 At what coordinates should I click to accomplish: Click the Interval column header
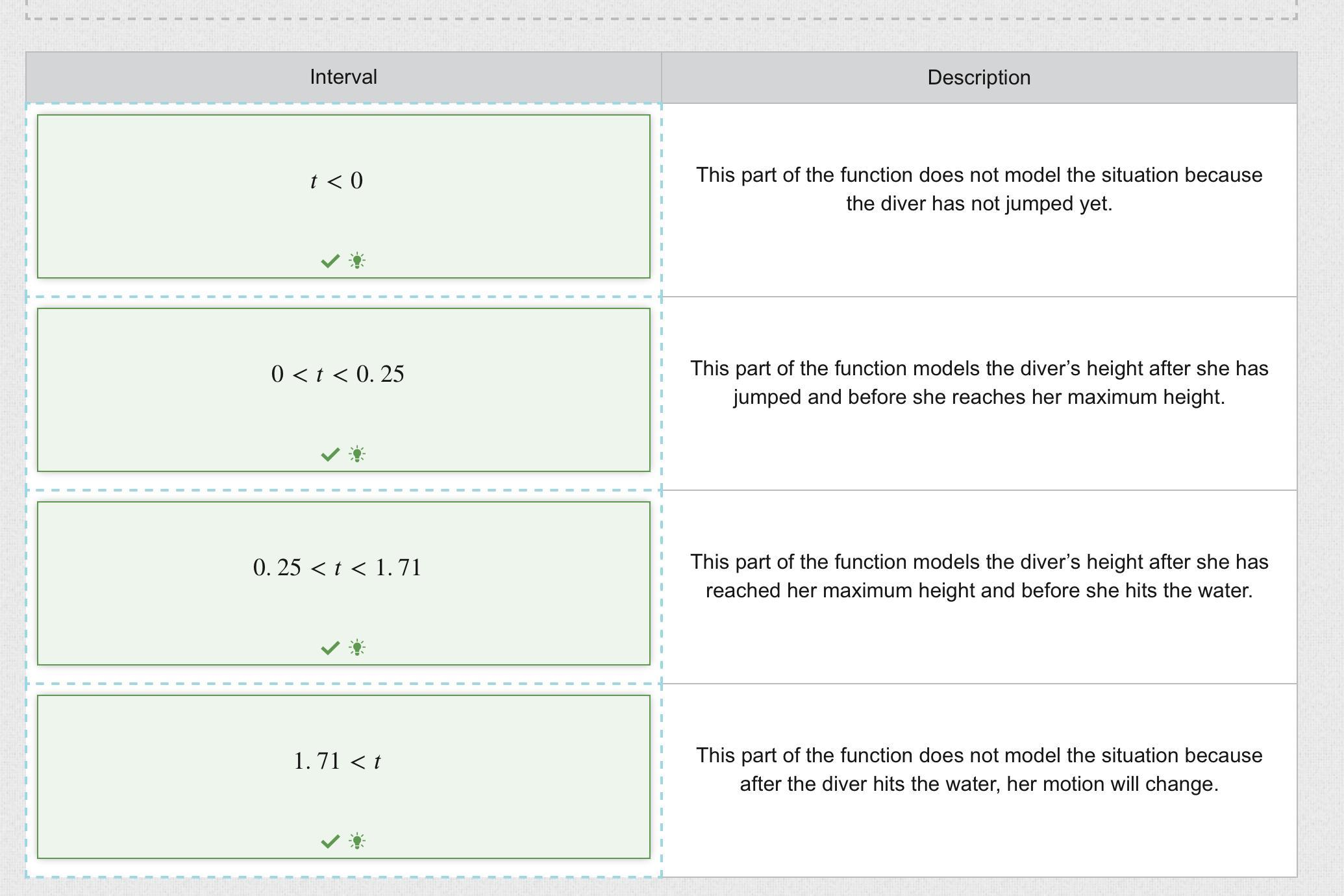(343, 77)
